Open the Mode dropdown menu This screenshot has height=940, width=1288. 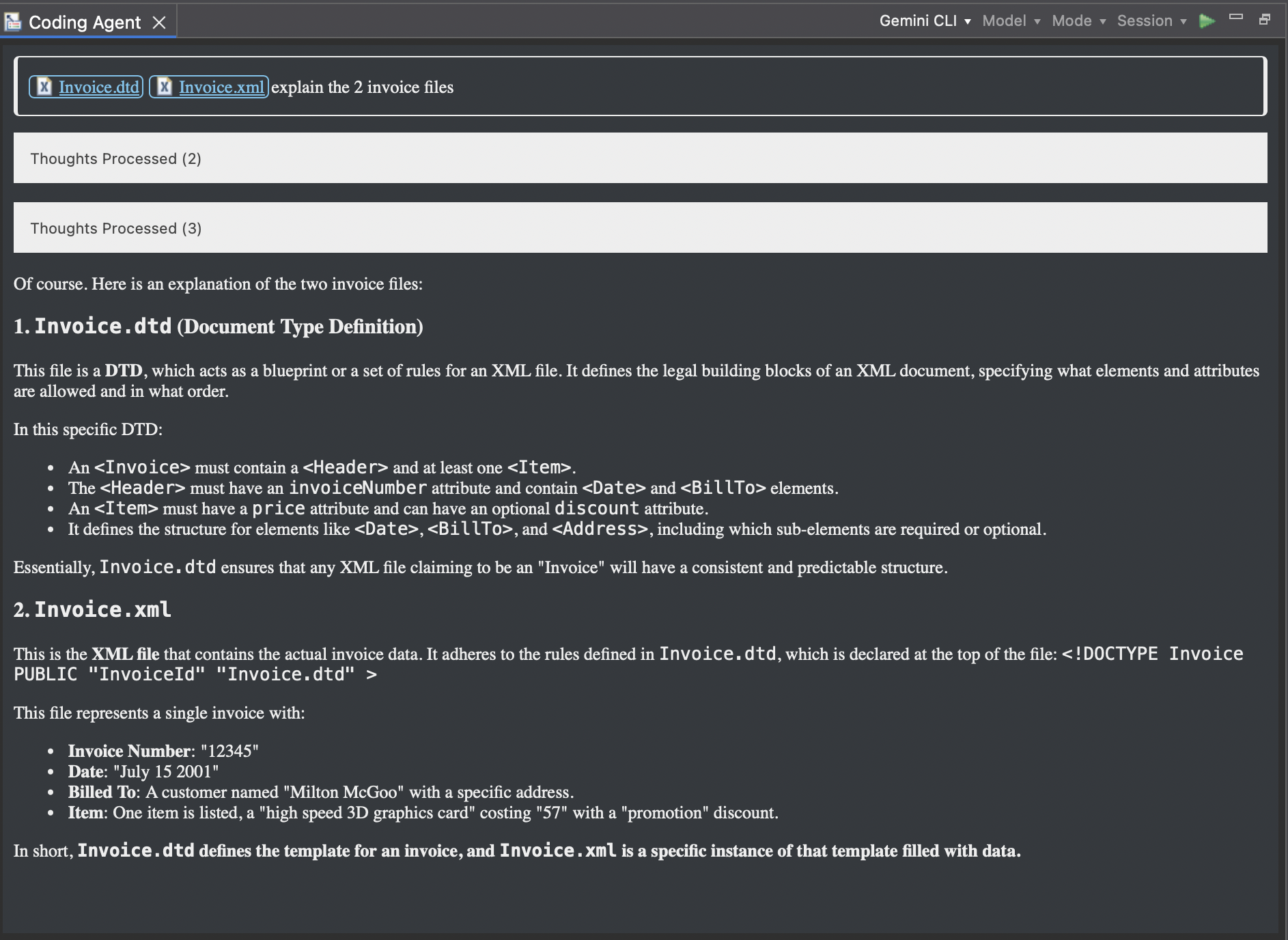click(1079, 20)
